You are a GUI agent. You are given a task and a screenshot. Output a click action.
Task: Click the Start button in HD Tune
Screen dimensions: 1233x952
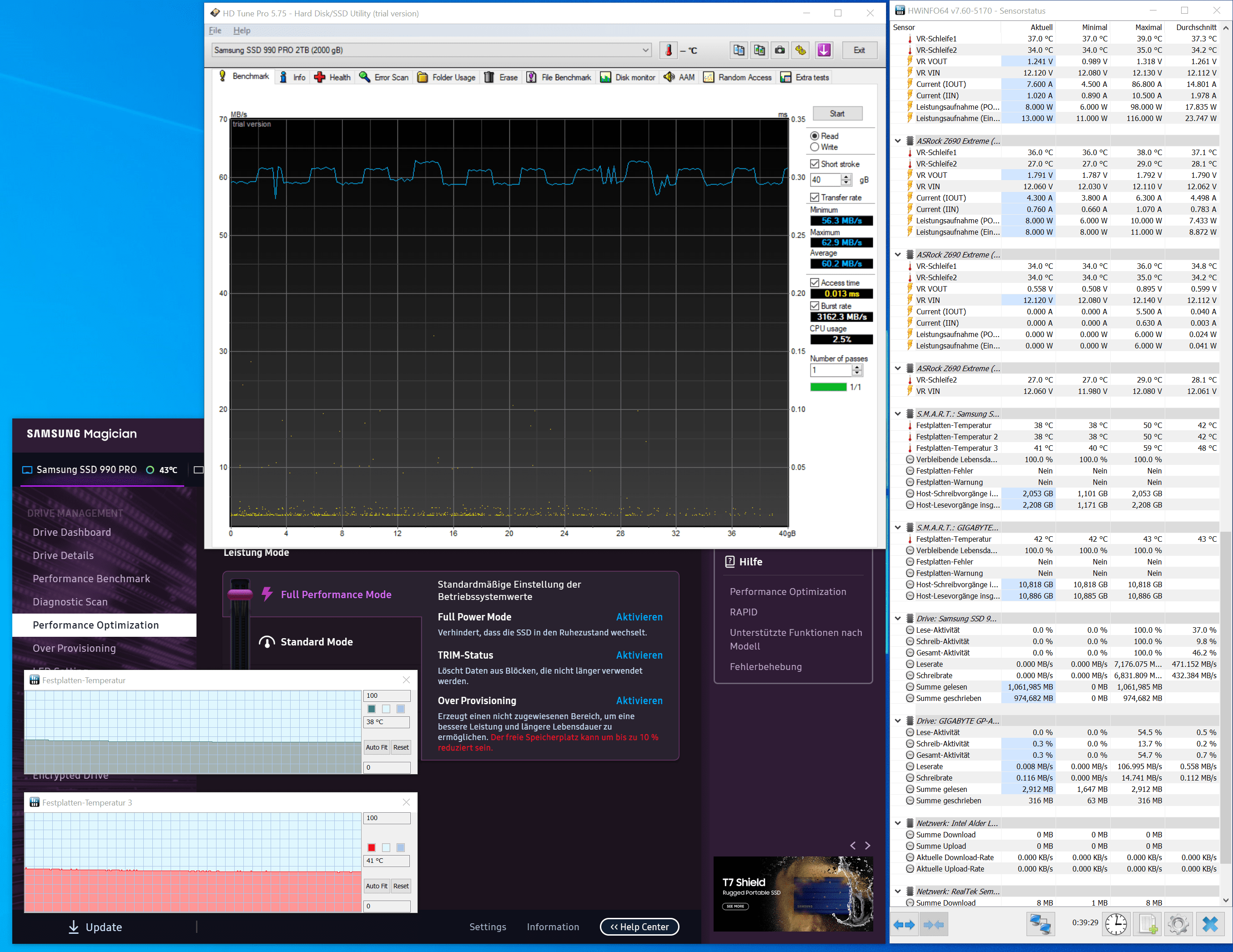point(837,114)
